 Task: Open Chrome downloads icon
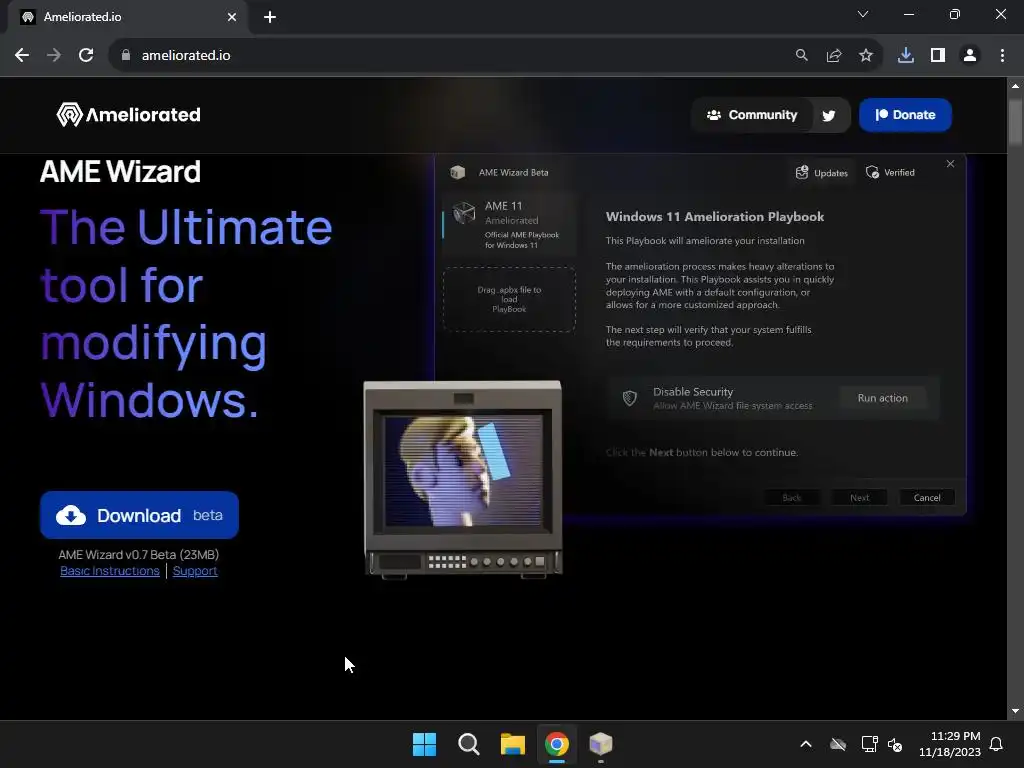click(x=905, y=56)
